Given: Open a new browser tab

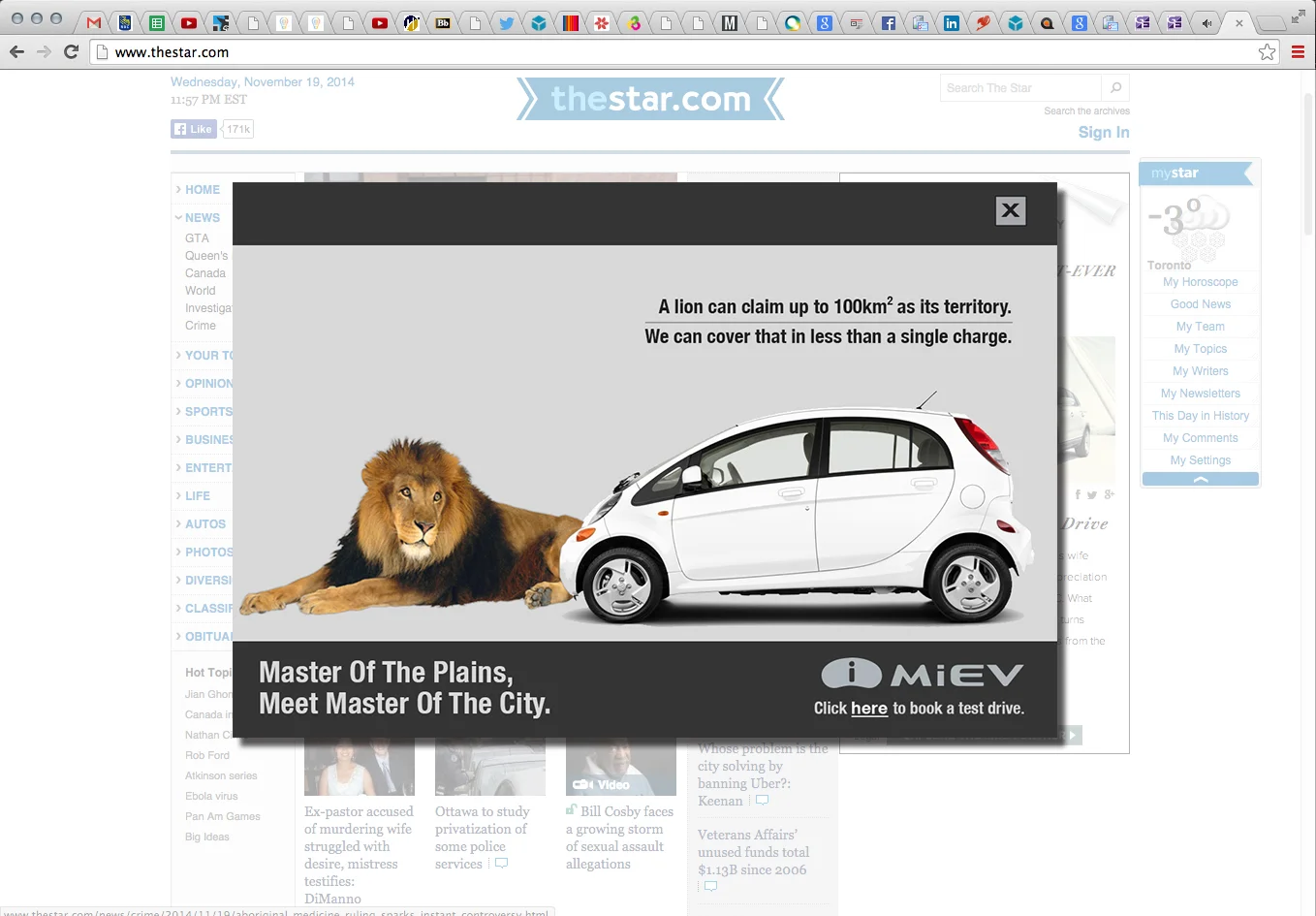Looking at the screenshot, I should point(1270,22).
